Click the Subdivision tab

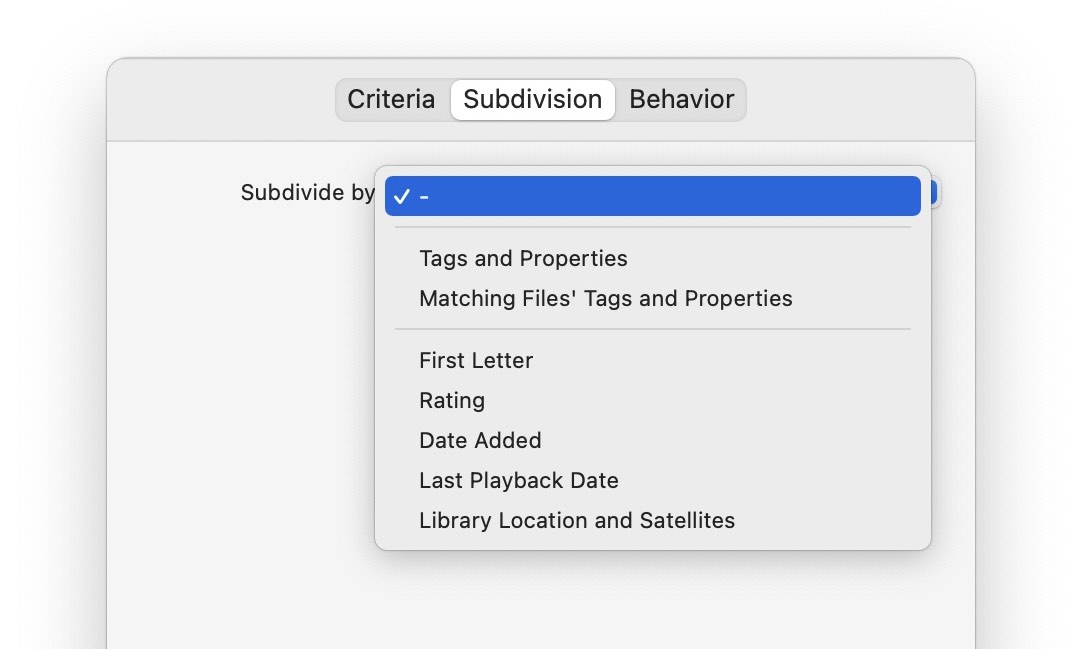(532, 99)
